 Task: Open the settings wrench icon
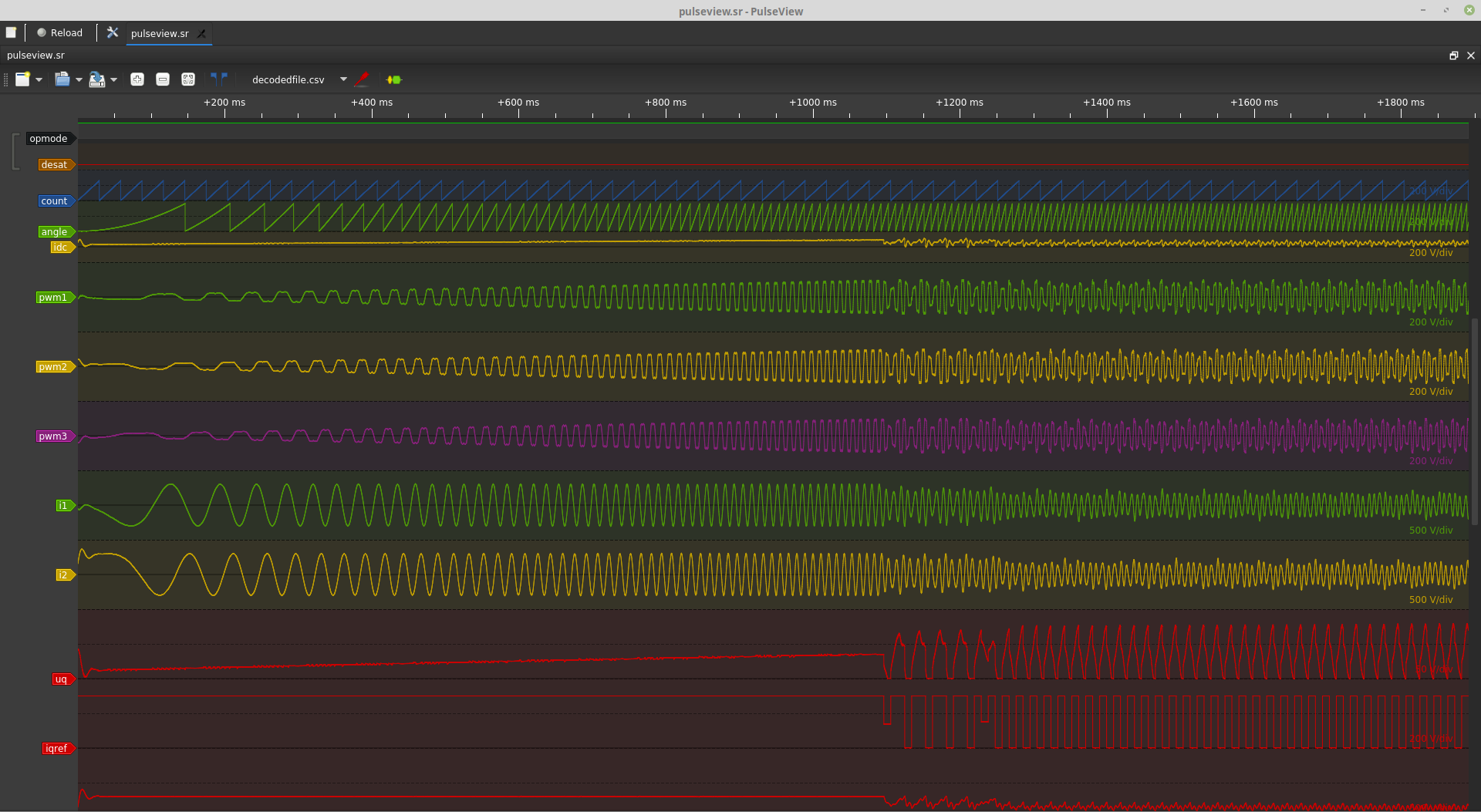tap(113, 32)
